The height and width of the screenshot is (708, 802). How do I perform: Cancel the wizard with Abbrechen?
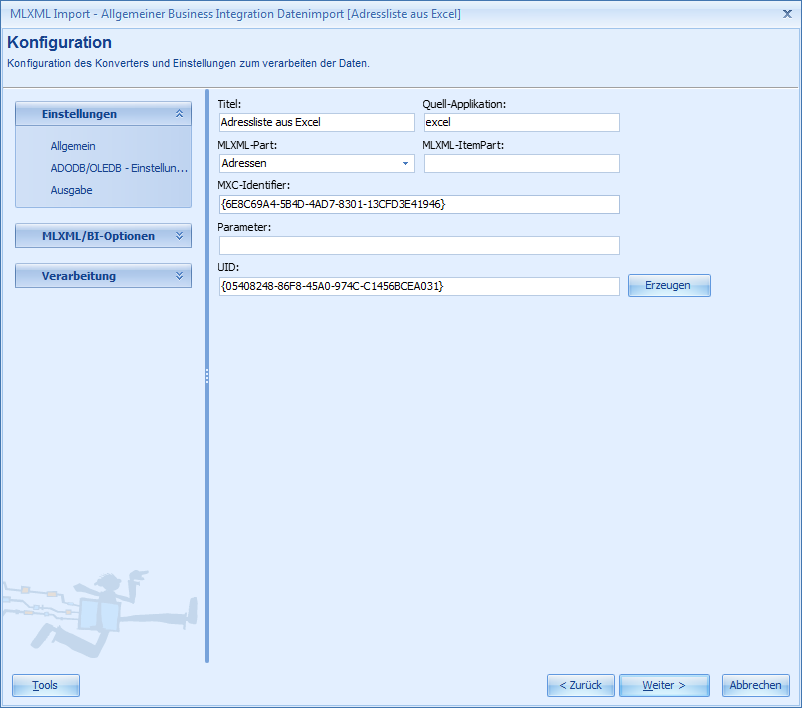click(x=755, y=685)
